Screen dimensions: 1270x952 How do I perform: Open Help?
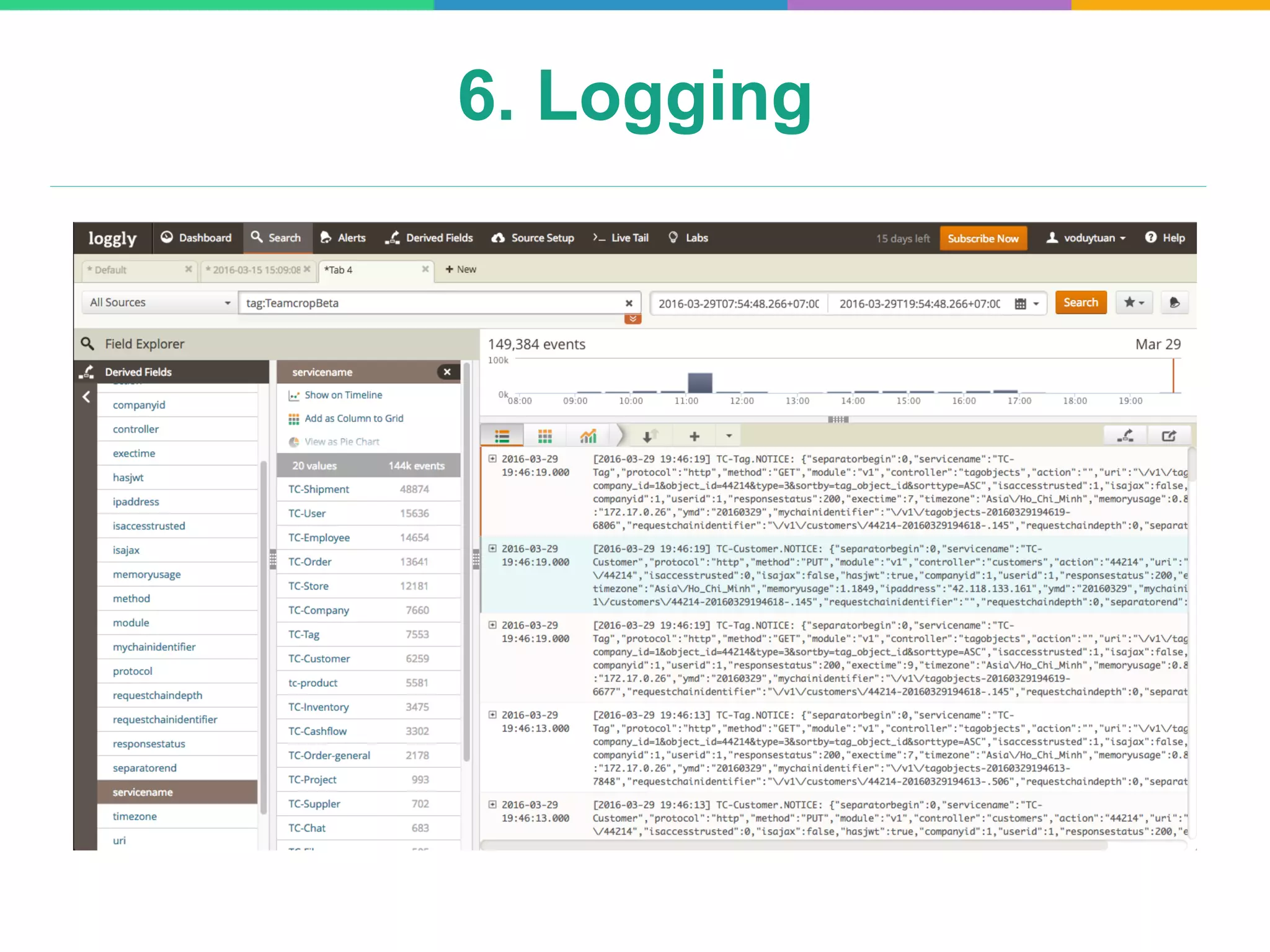[1165, 238]
